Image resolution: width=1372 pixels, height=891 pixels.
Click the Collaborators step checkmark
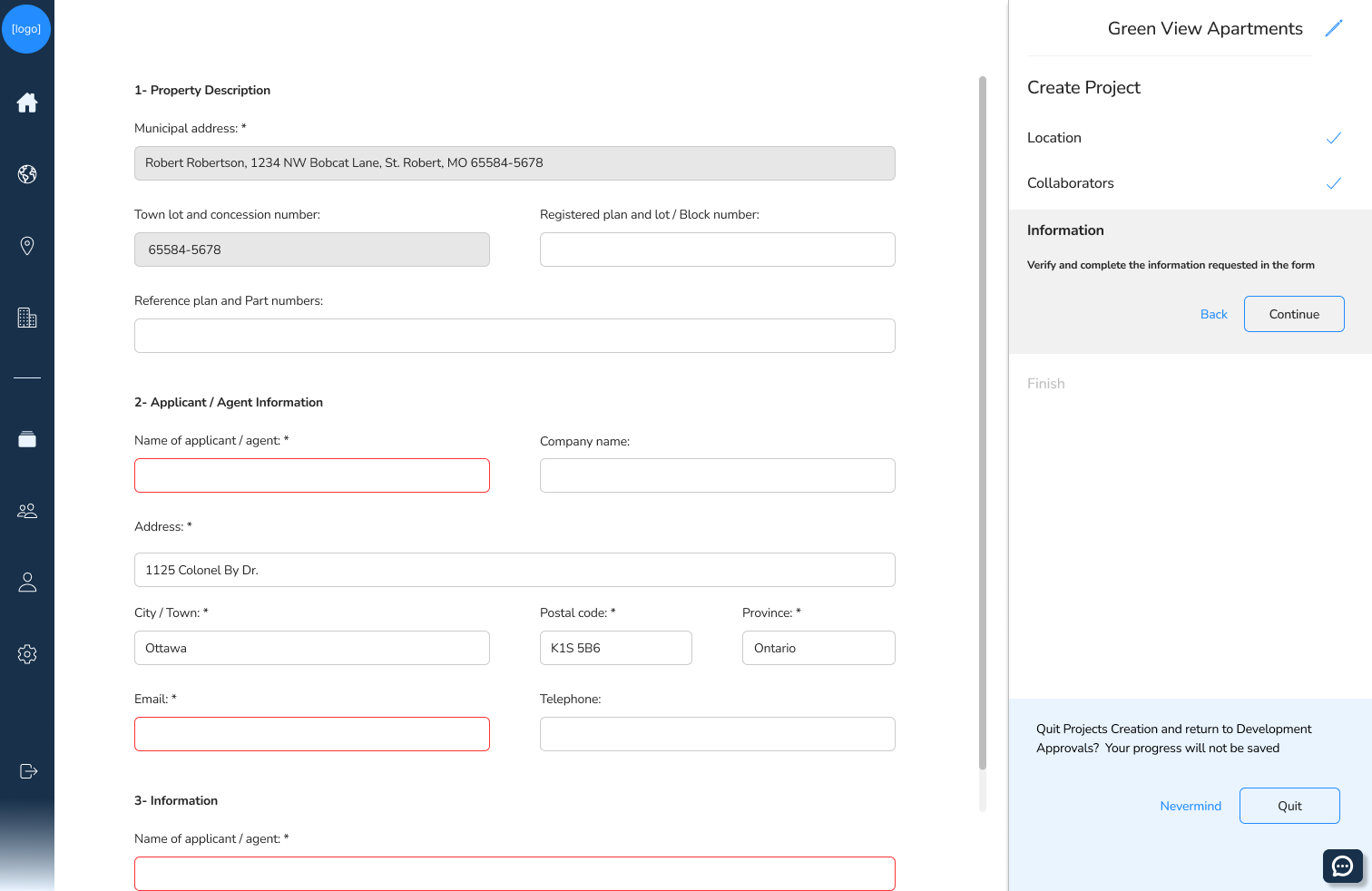pos(1334,183)
